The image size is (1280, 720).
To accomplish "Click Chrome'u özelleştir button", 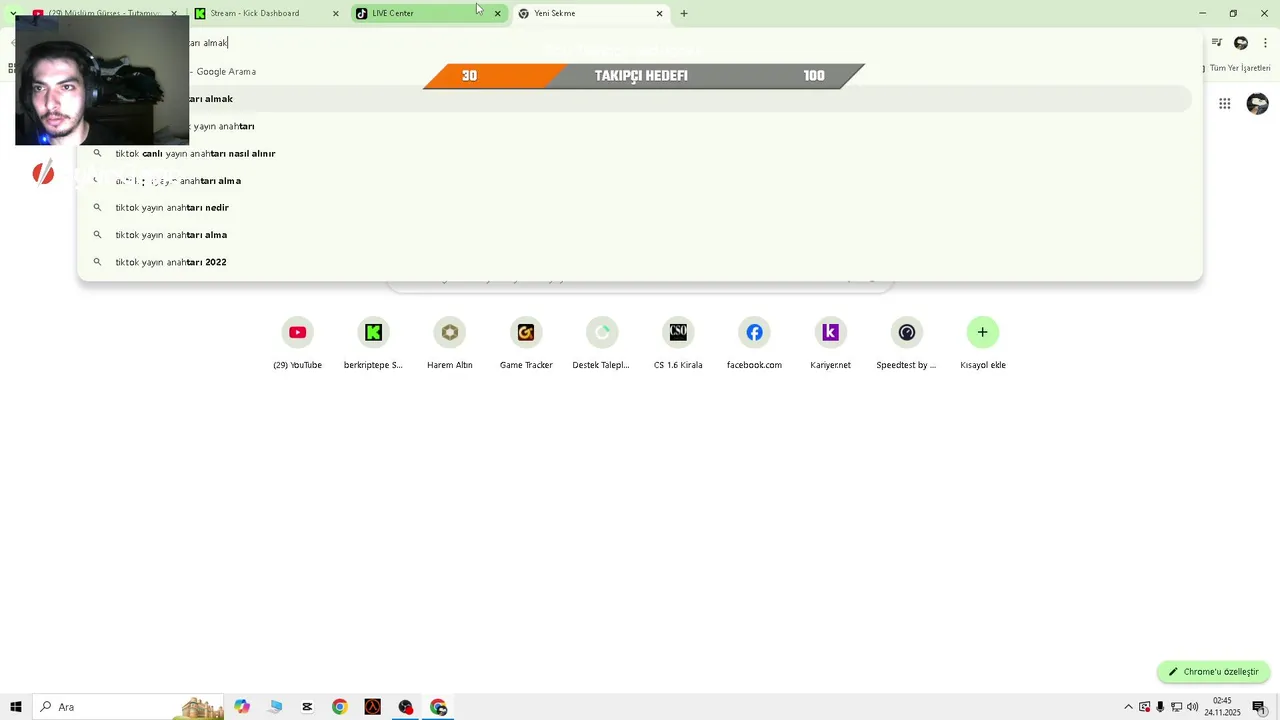I will [x=1213, y=672].
